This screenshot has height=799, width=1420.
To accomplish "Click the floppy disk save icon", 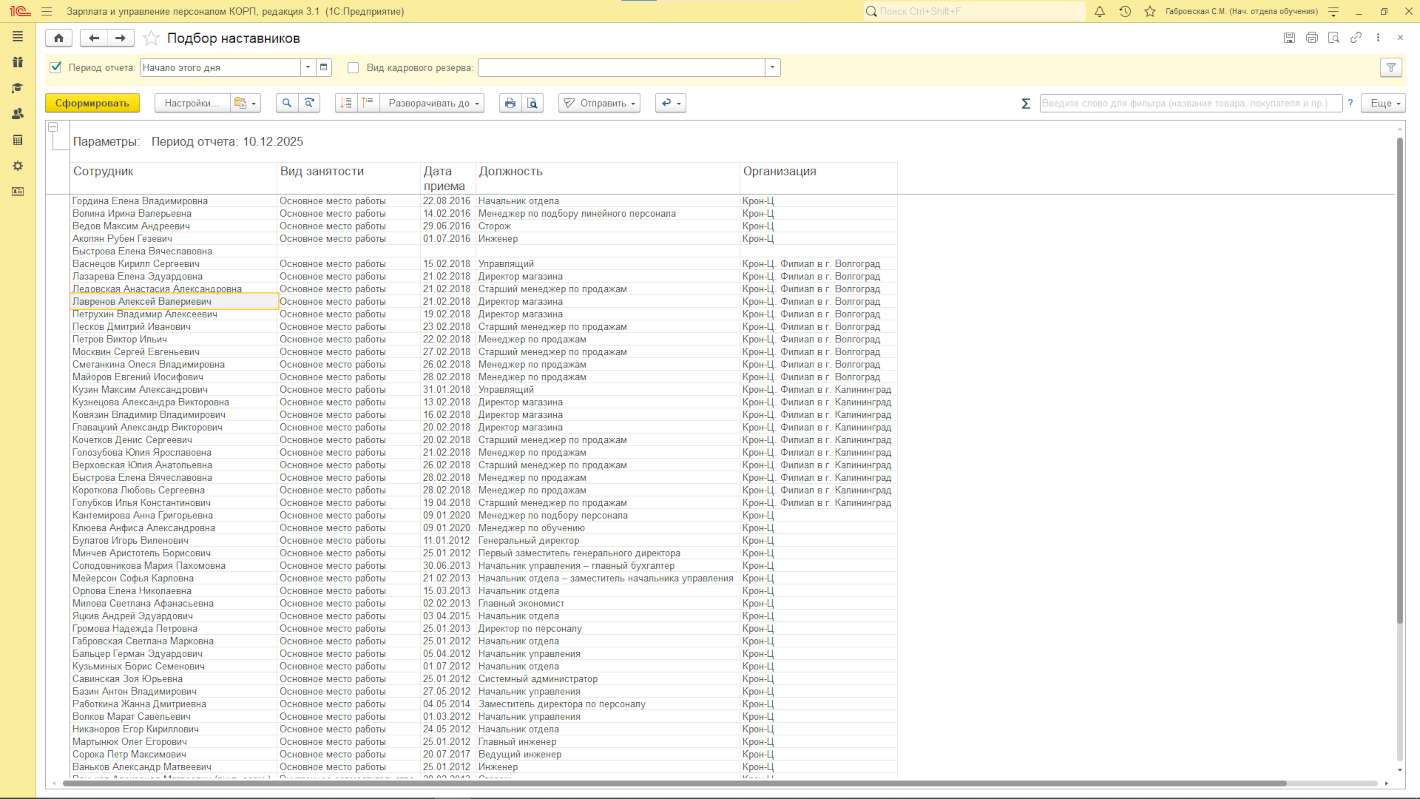I will [x=1289, y=38].
